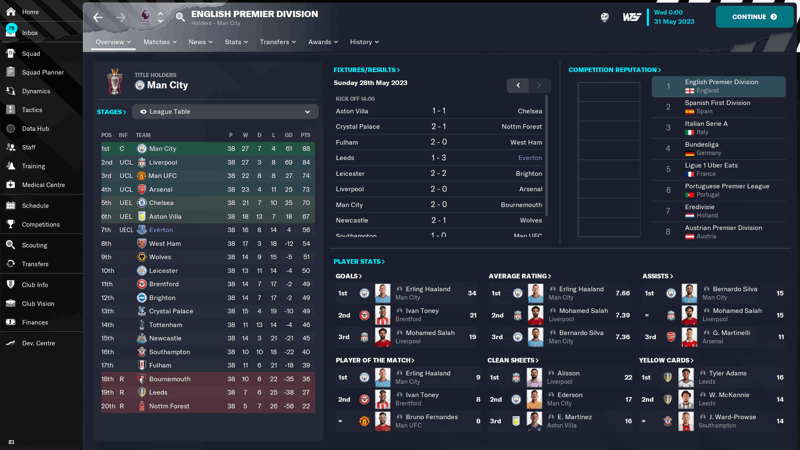Open Data Hub icon in sidebar
The image size is (800, 450).
coord(11,129)
